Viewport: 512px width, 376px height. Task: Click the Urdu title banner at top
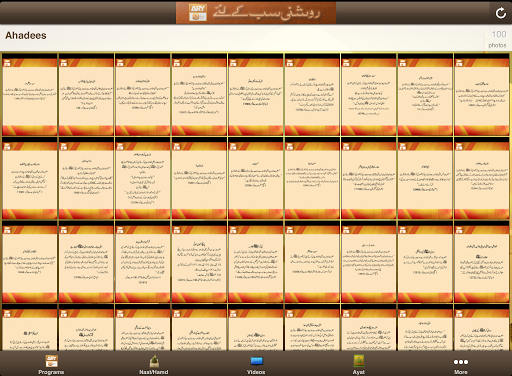point(256,13)
